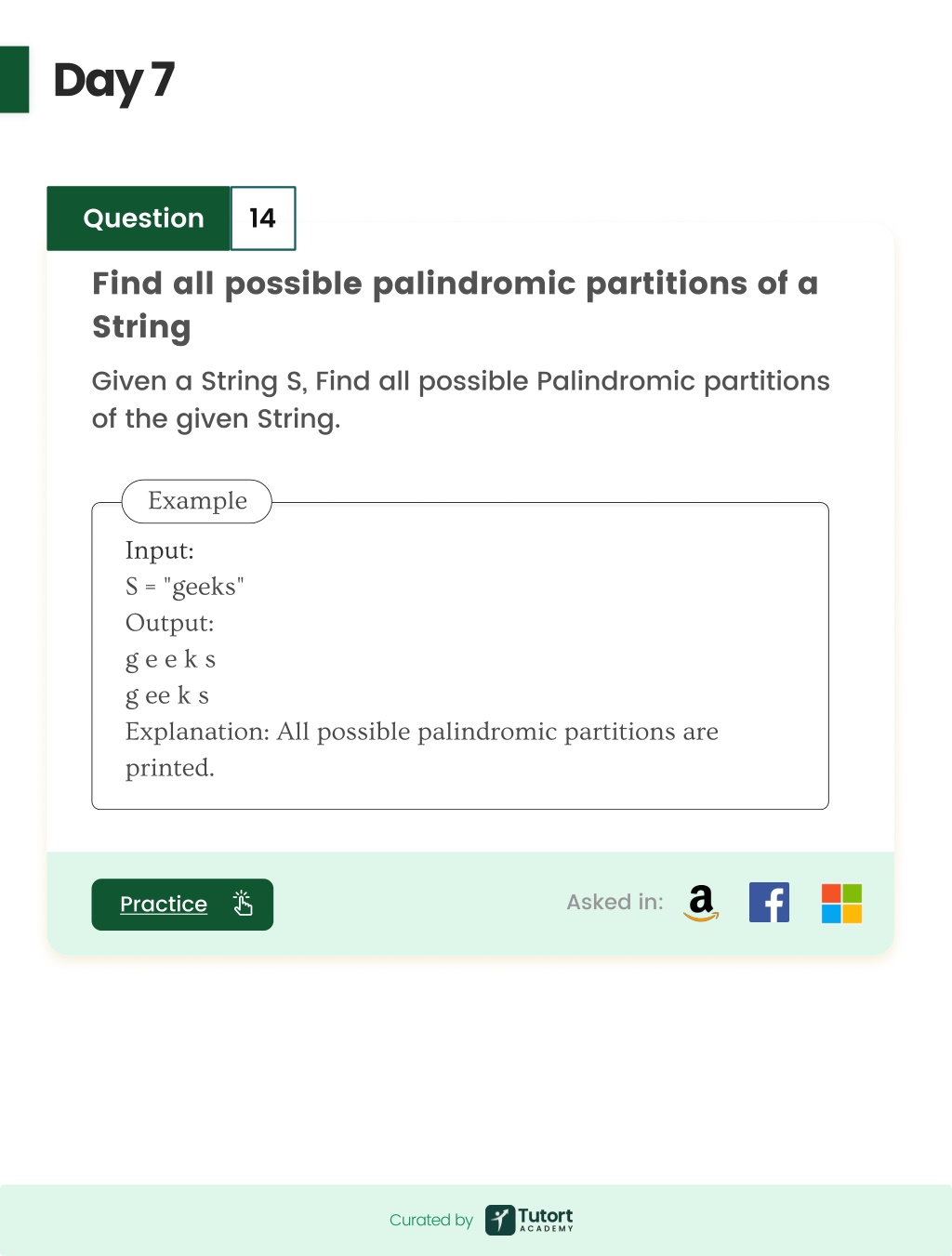The image size is (952, 1256).
Task: Click the green Practice button
Action: (x=182, y=905)
